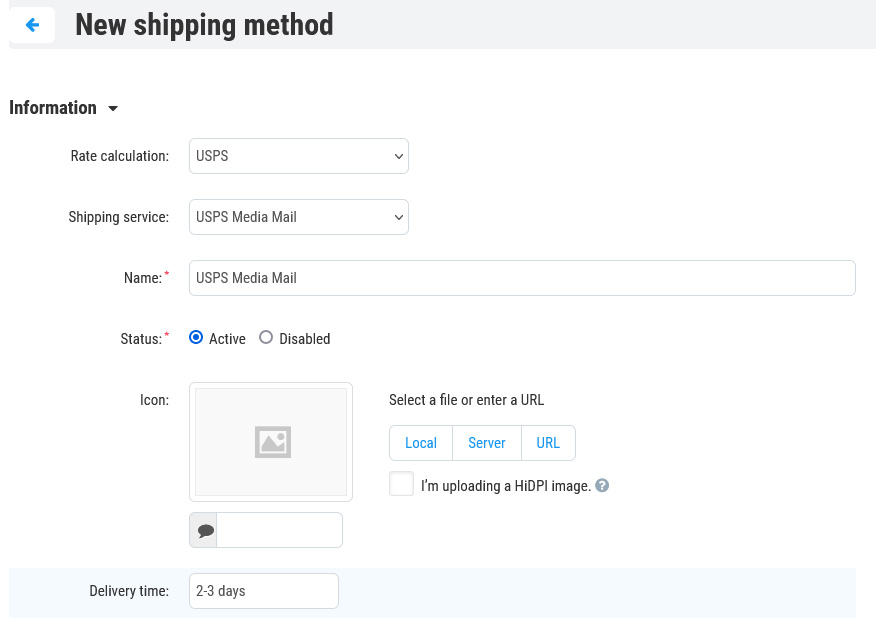Viewport: 876px width, 618px height.
Task: Set status to Disabled
Action: coord(266,338)
